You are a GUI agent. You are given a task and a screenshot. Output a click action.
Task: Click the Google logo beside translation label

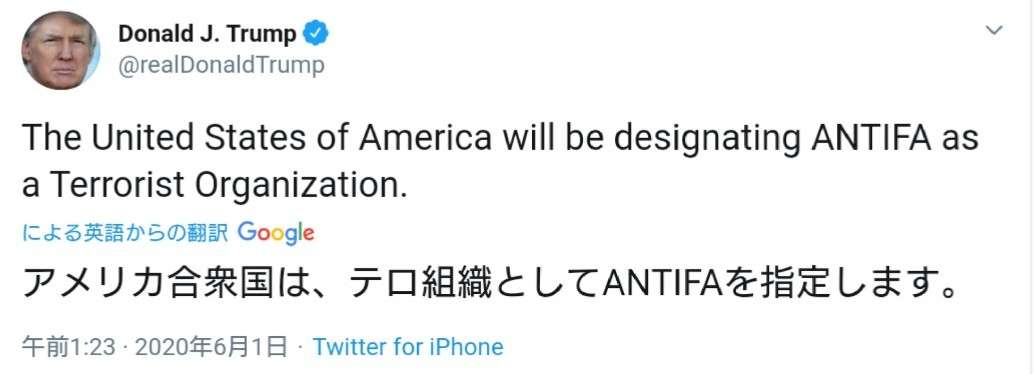(276, 232)
